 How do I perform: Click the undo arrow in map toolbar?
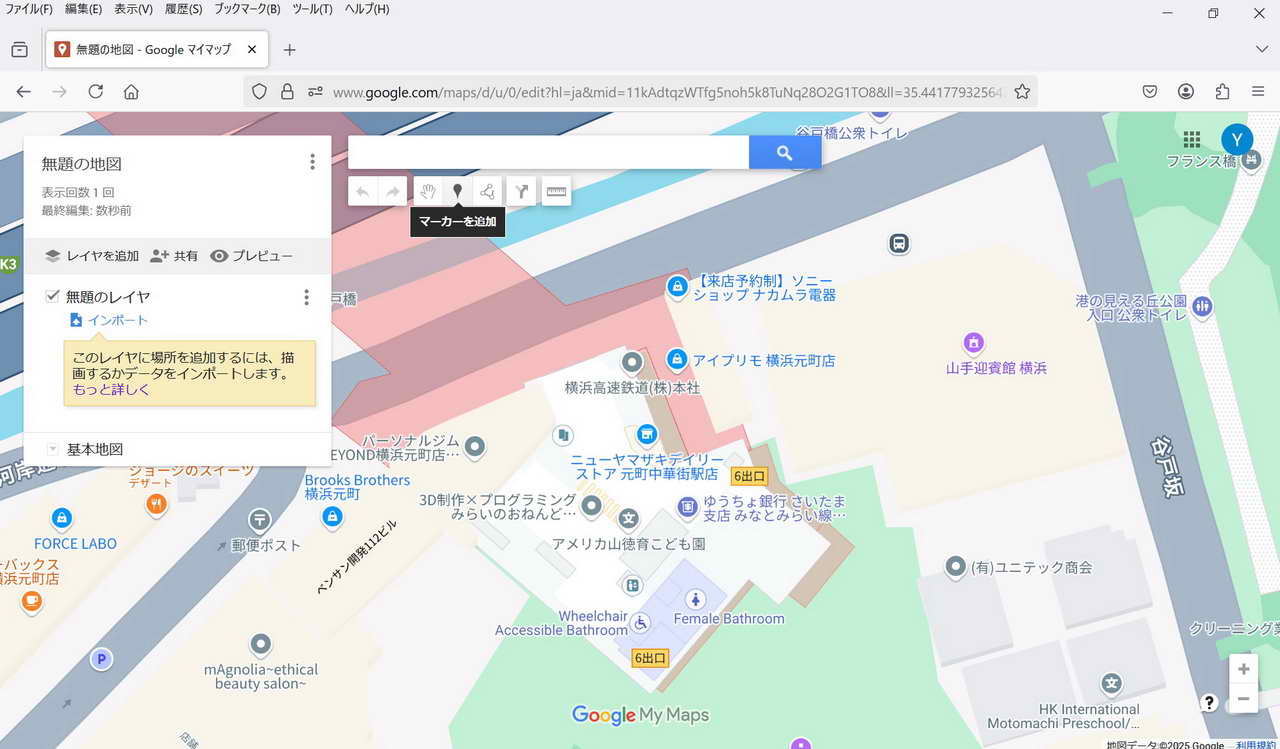[363, 191]
